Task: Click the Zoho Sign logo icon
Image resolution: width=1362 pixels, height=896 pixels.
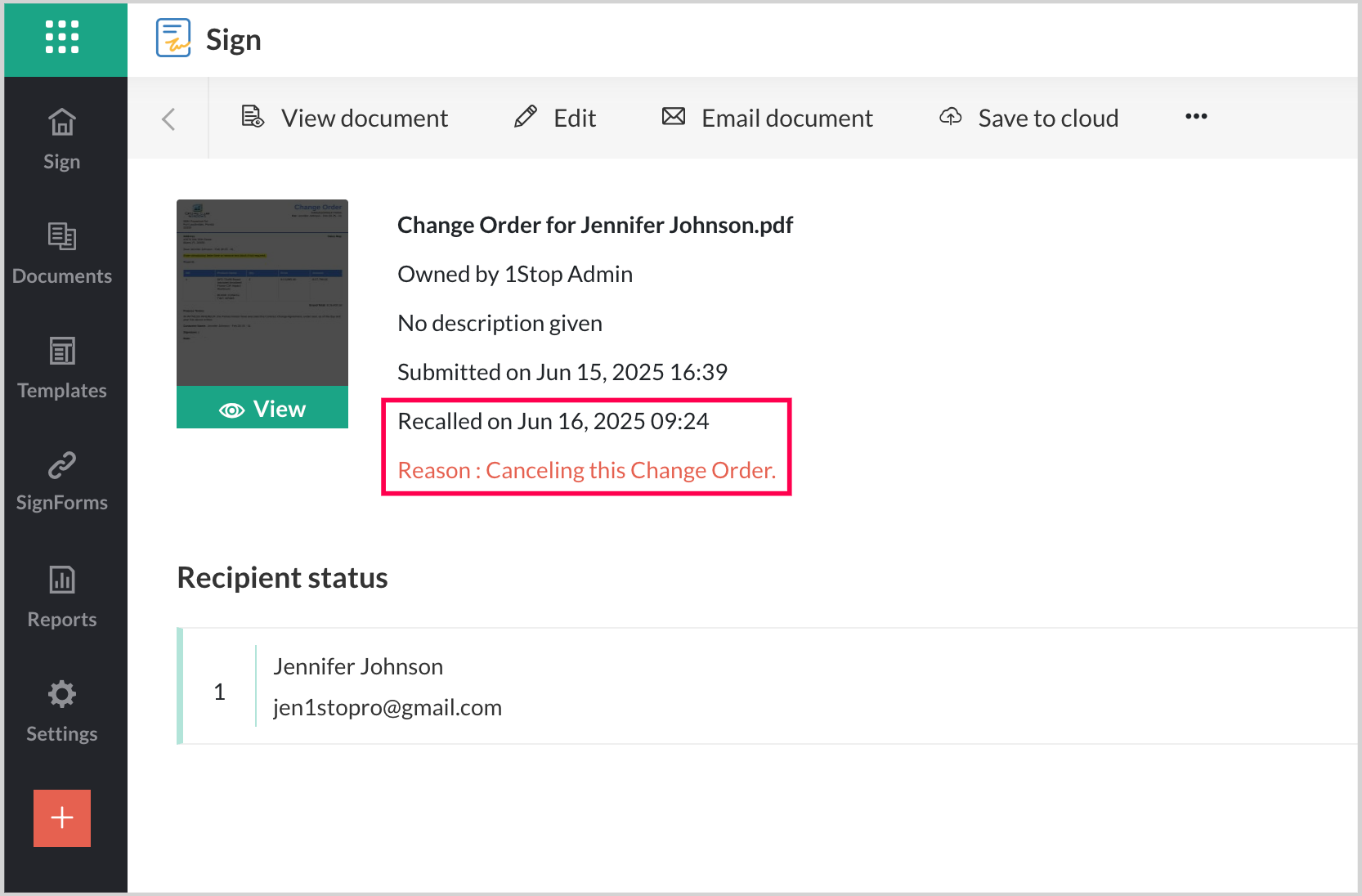Action: point(173,38)
